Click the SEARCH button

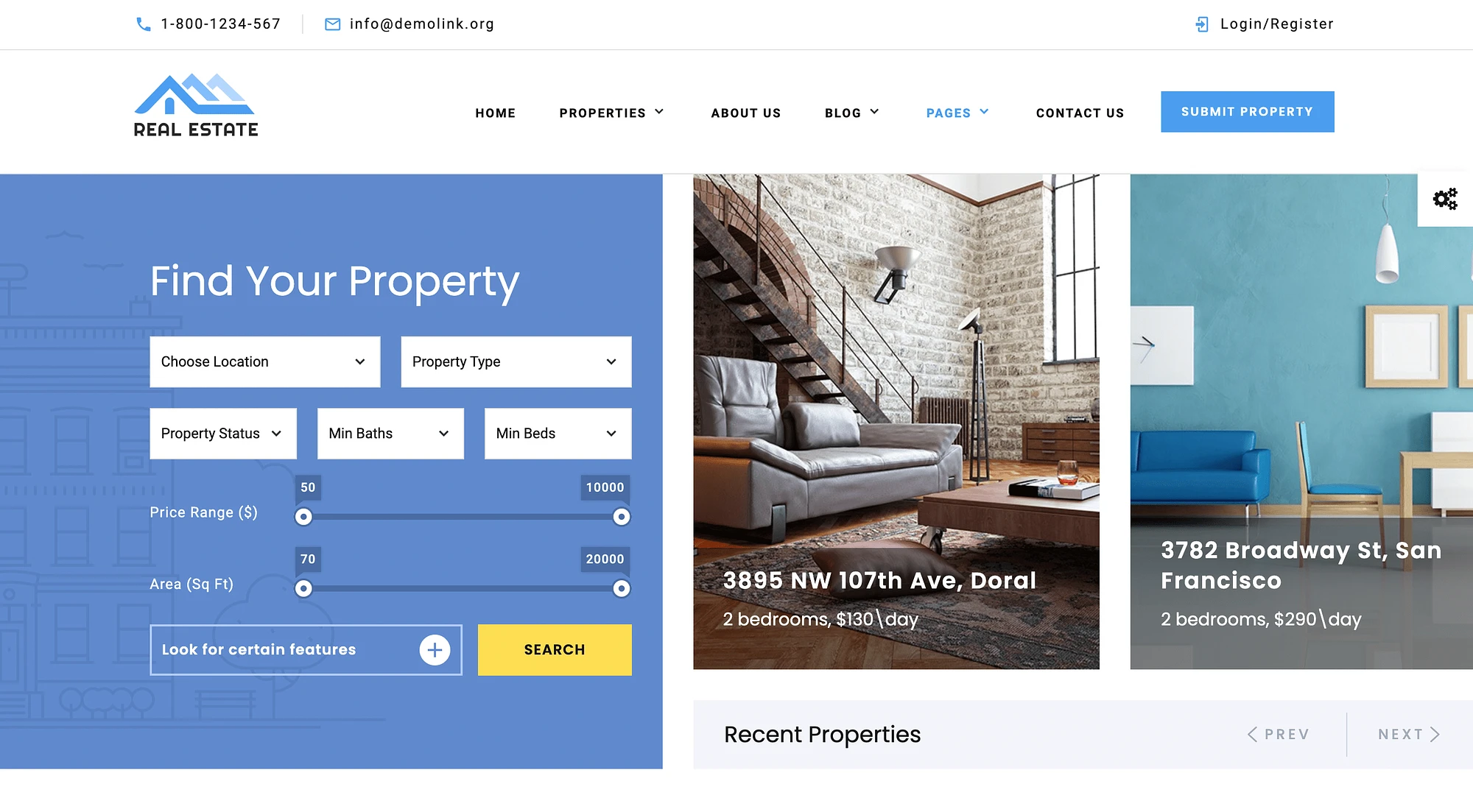point(554,649)
